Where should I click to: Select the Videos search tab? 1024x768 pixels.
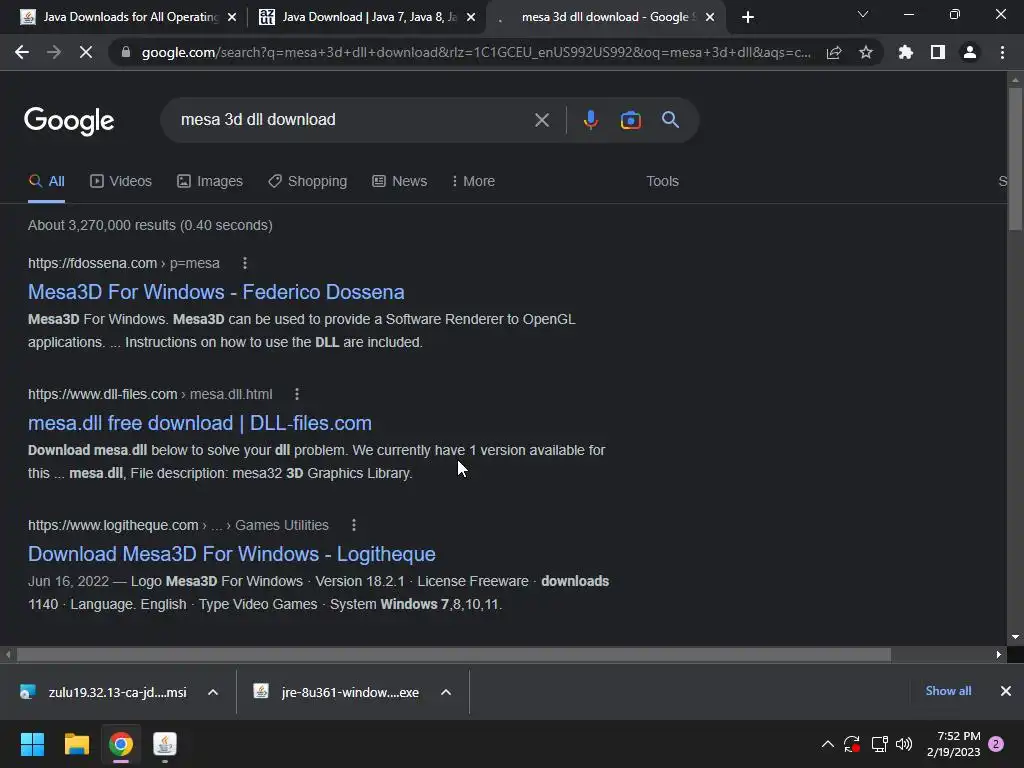click(x=121, y=182)
